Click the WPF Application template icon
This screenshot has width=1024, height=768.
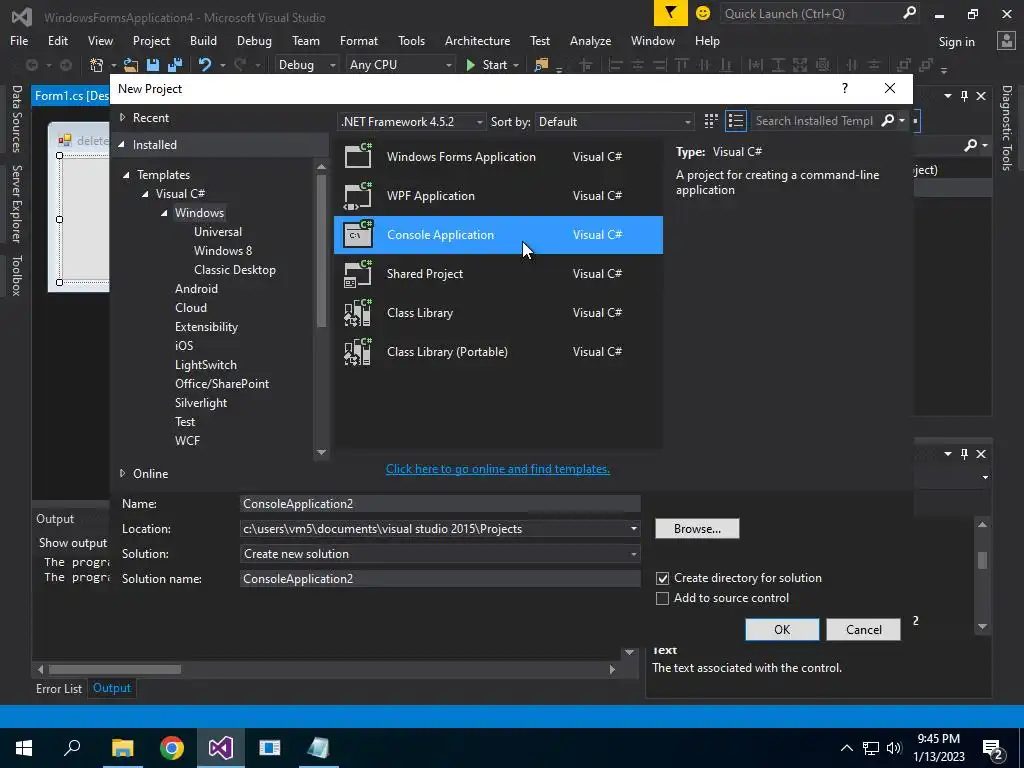tap(358, 195)
